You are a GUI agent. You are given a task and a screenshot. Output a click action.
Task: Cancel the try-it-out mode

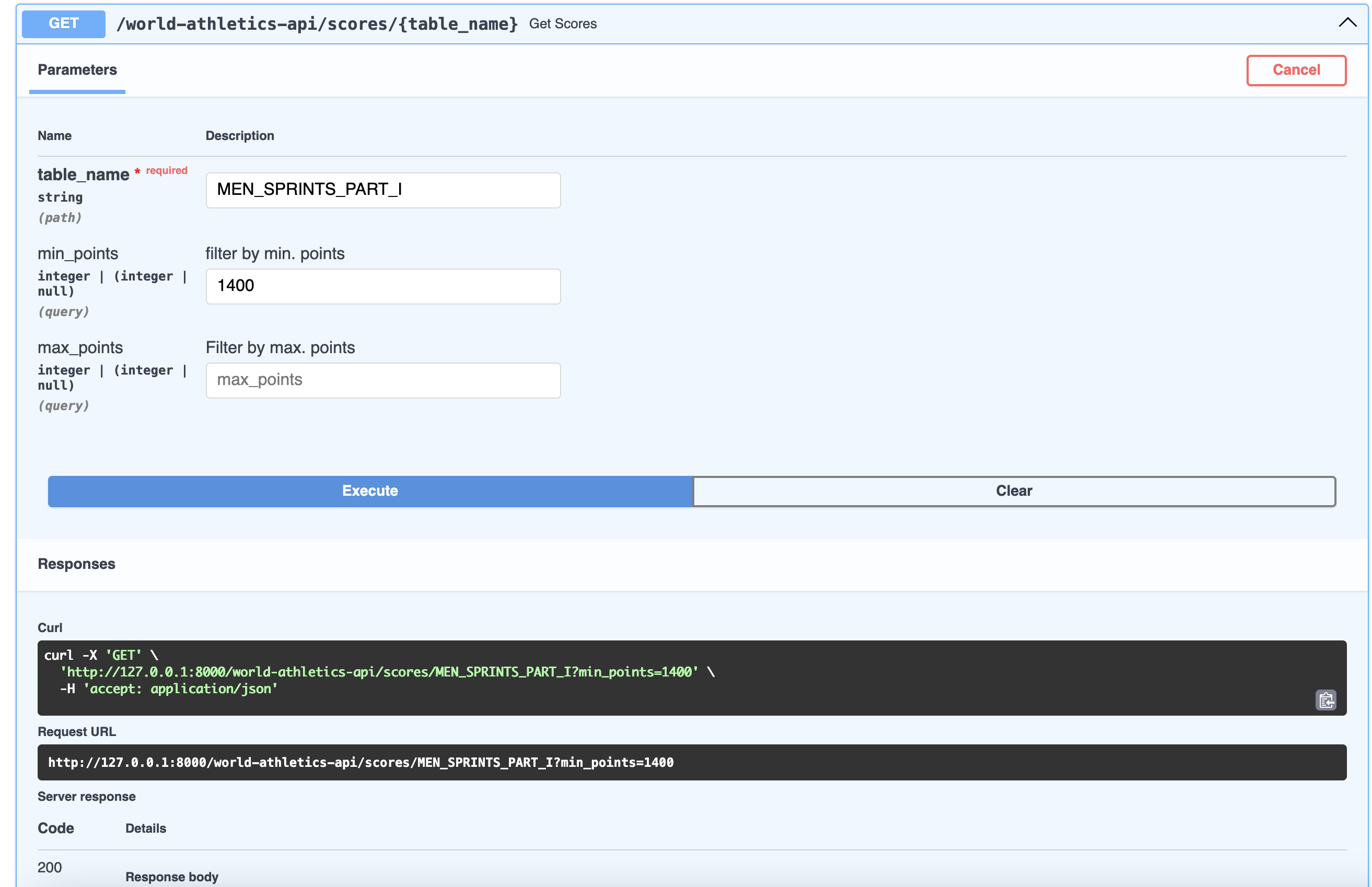click(x=1297, y=69)
